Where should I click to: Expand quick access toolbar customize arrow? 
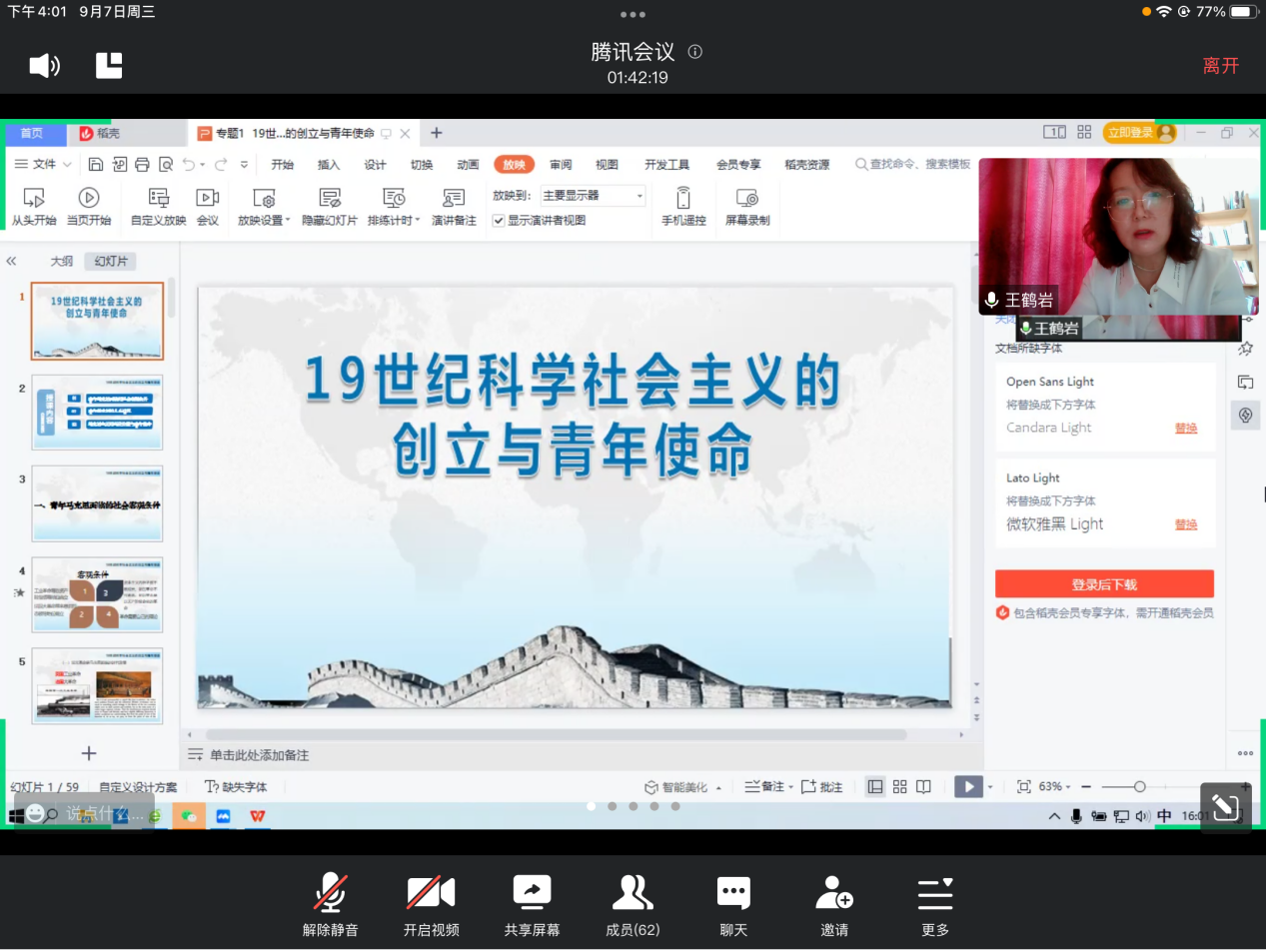coord(244,165)
